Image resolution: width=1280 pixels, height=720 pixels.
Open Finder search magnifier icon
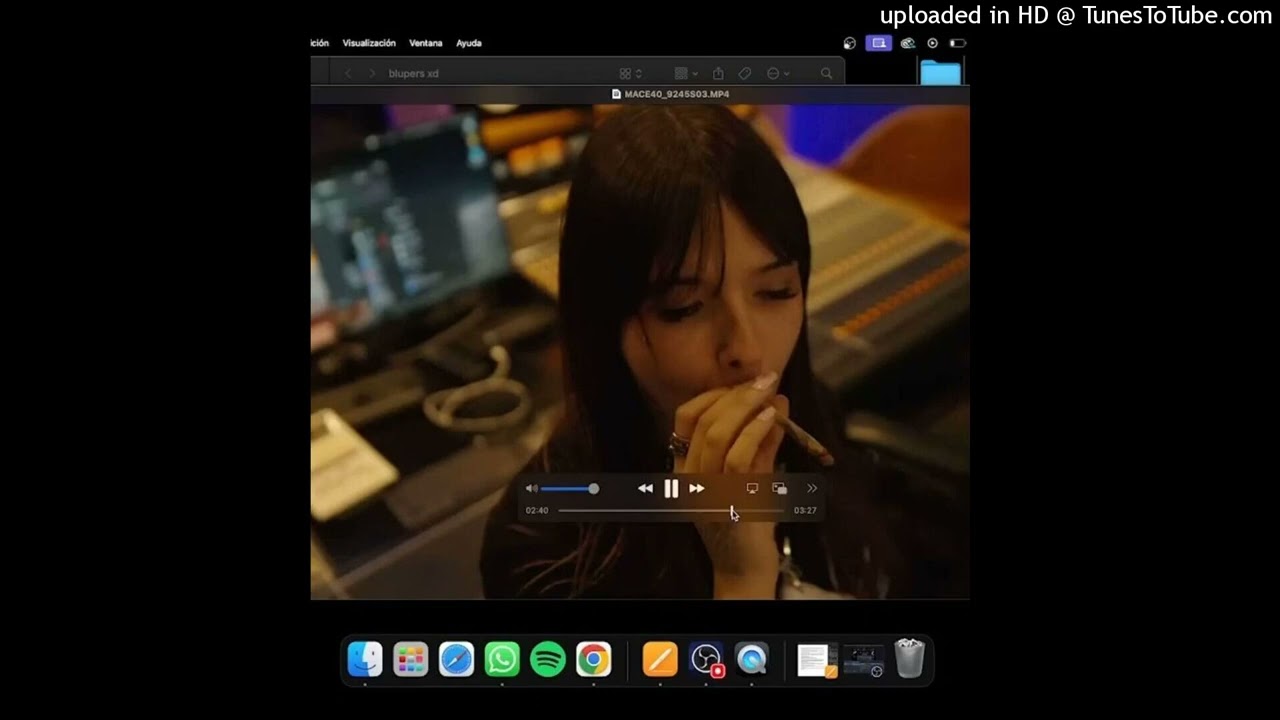click(x=826, y=73)
